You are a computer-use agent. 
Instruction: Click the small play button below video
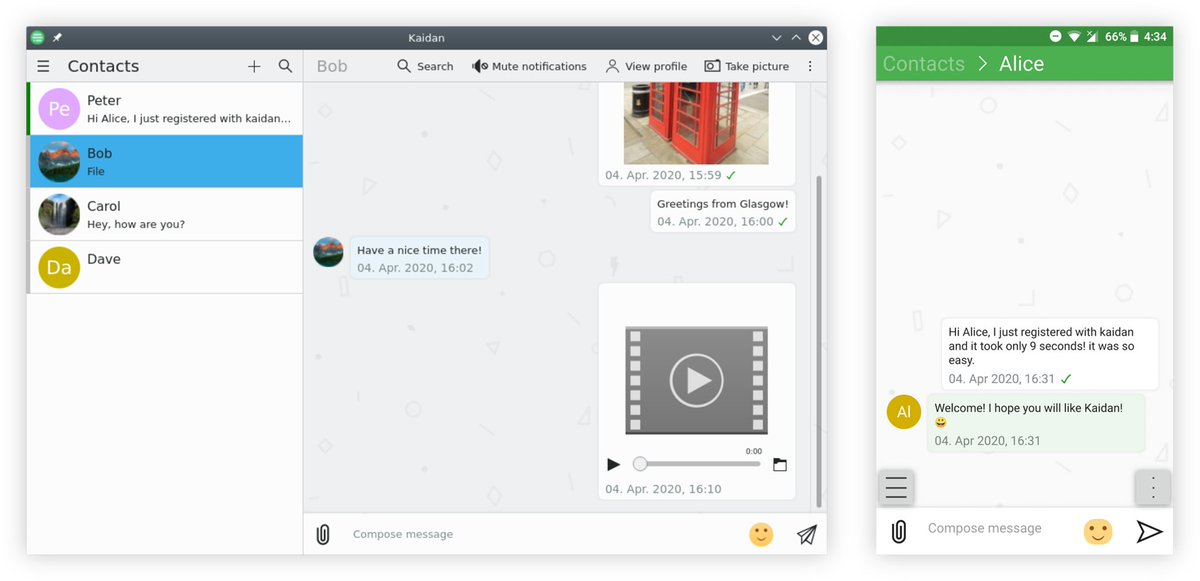click(614, 464)
